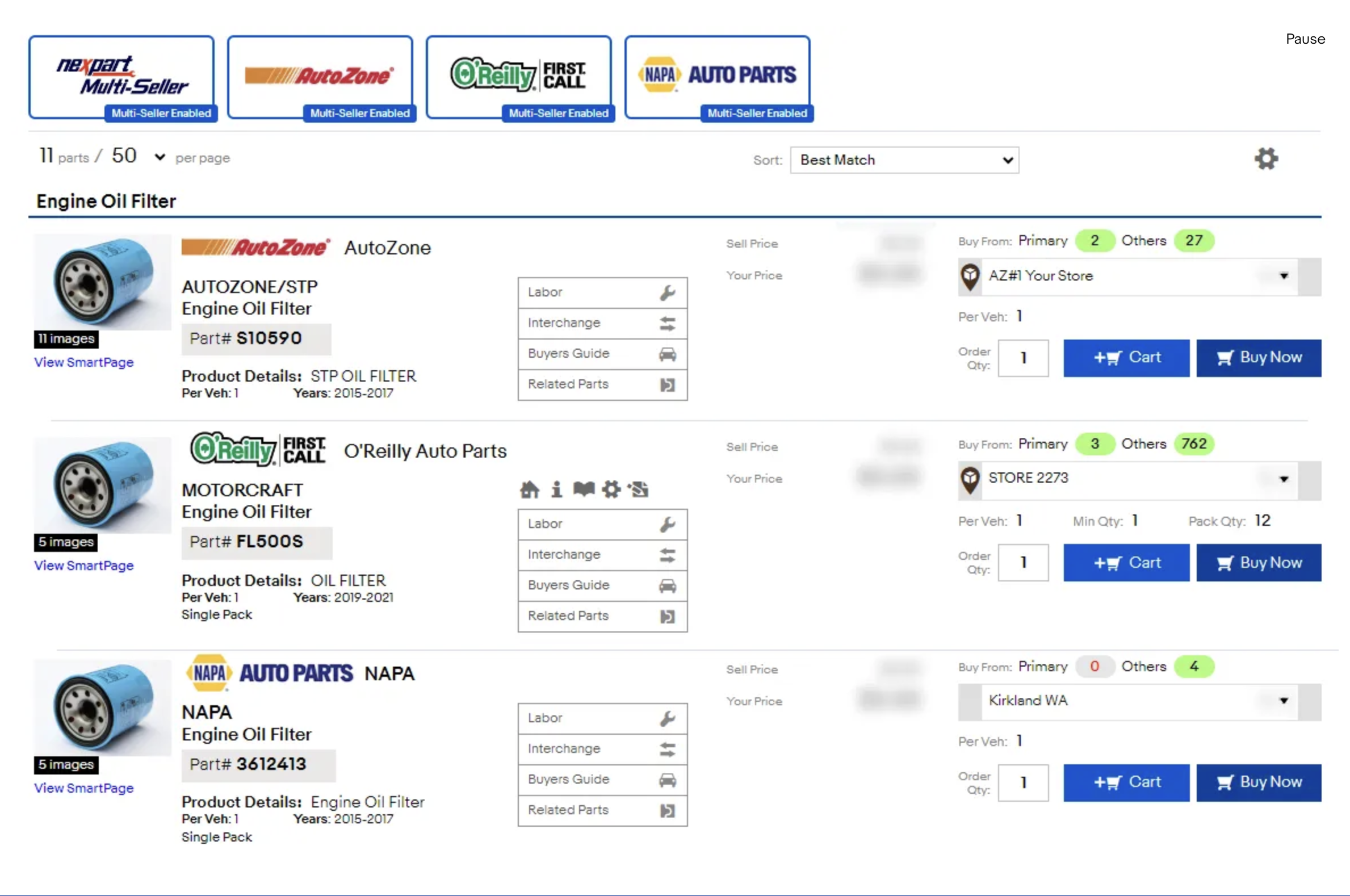Click the NAPA logo in the 3612413 result
The image size is (1350, 896).
(269, 673)
